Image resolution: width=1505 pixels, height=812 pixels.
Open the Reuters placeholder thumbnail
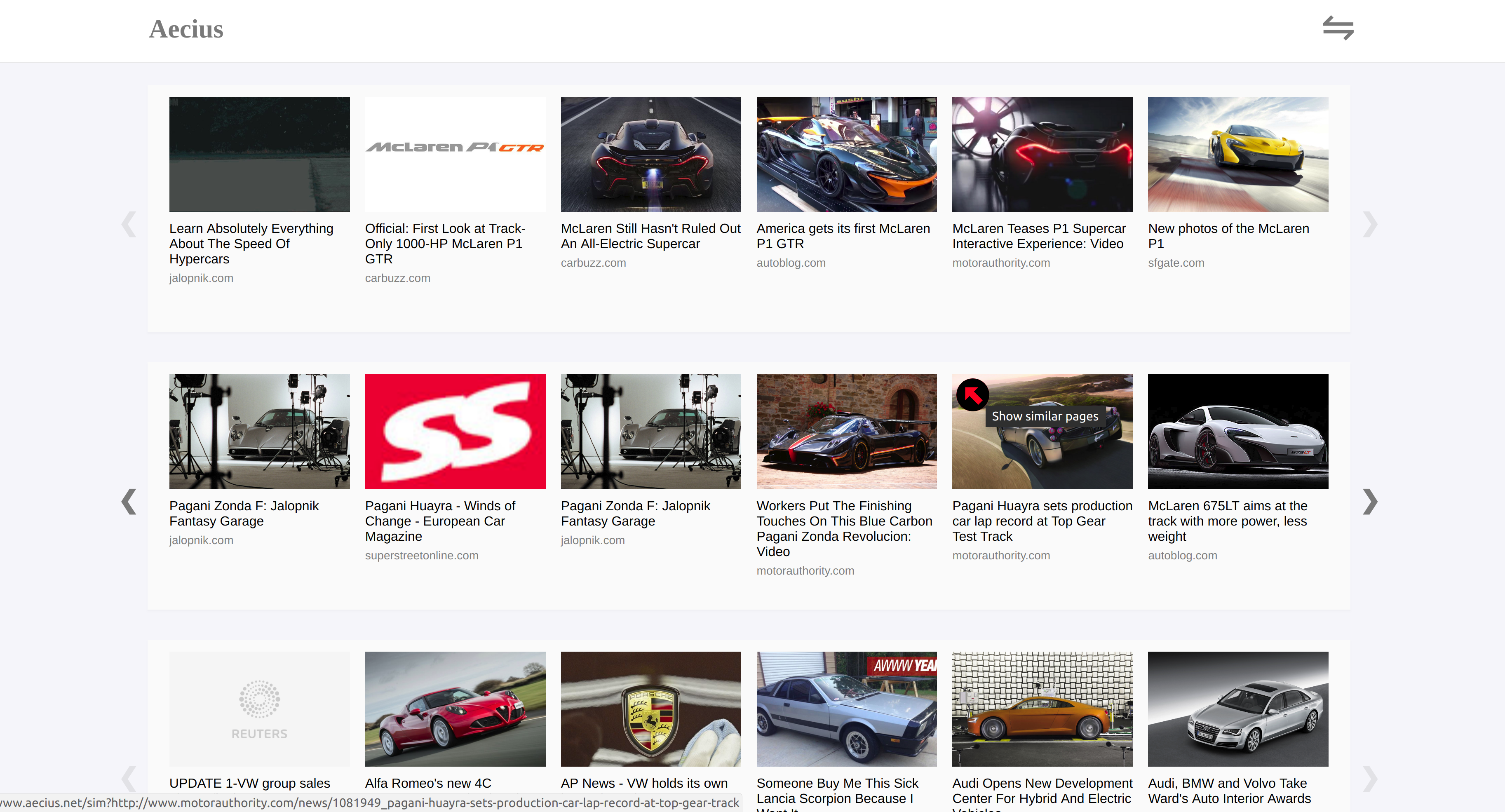click(x=259, y=708)
